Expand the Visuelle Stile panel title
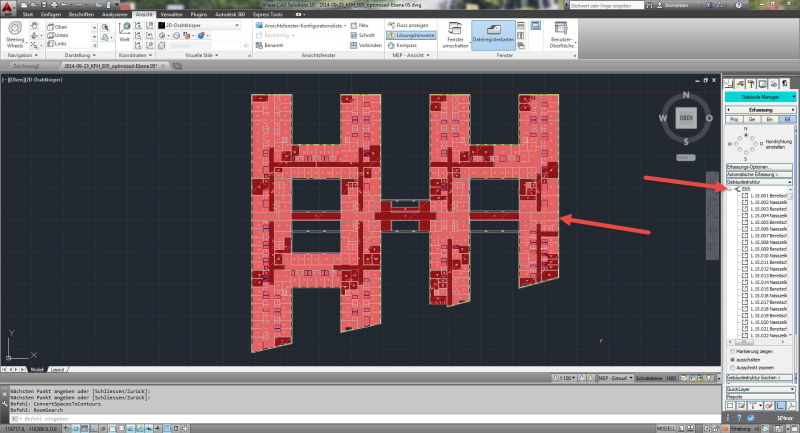800x433 pixels. coord(202,55)
